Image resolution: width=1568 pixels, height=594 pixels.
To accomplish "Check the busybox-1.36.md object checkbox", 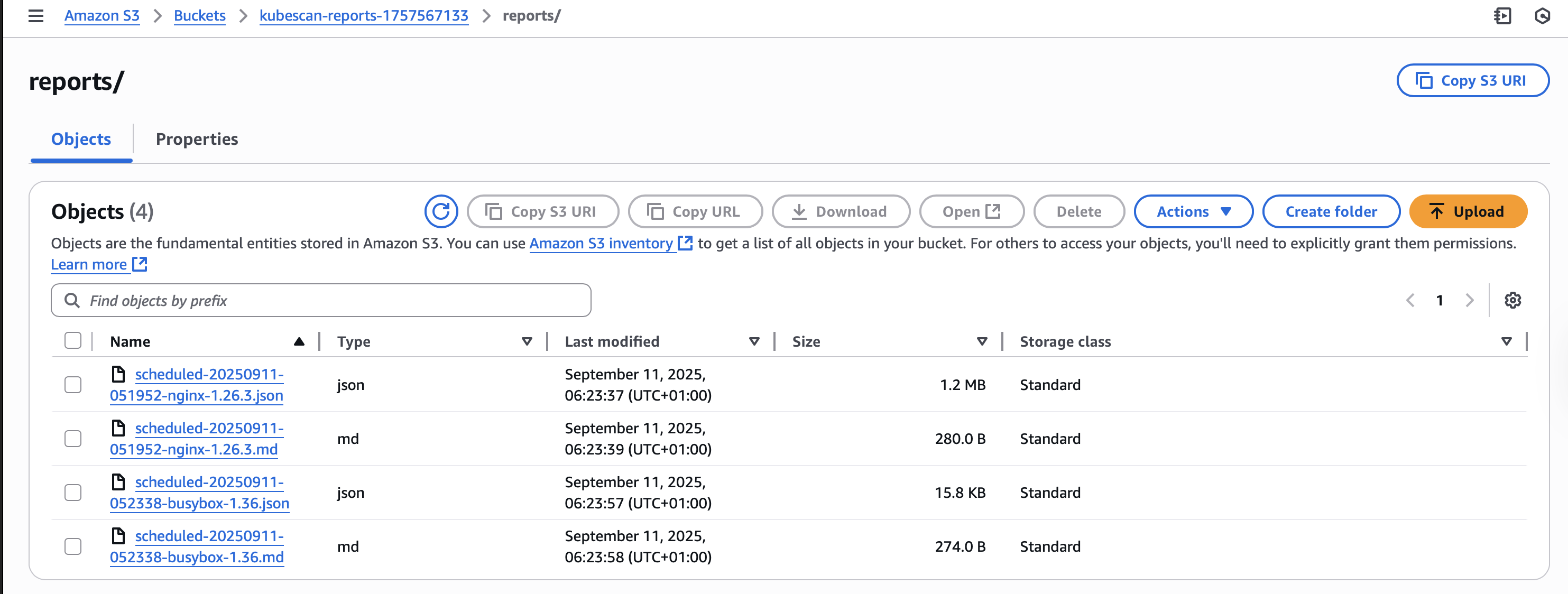I will click(x=72, y=546).
